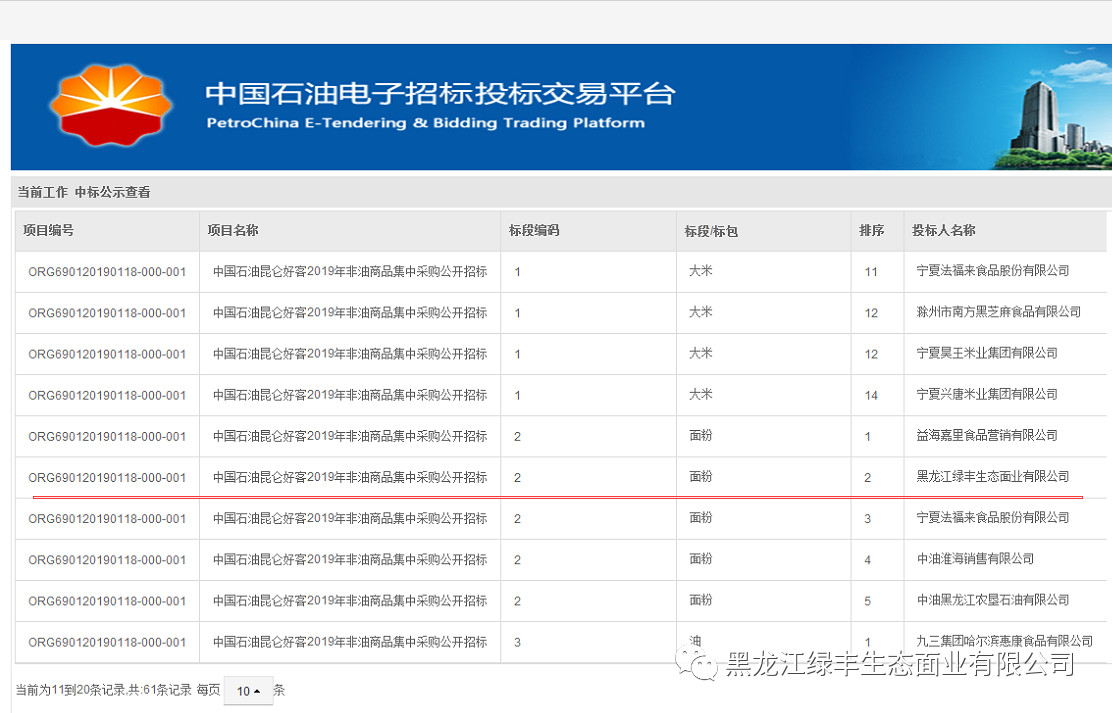
Task: Click the 当前工作 label
Action: coord(42,192)
